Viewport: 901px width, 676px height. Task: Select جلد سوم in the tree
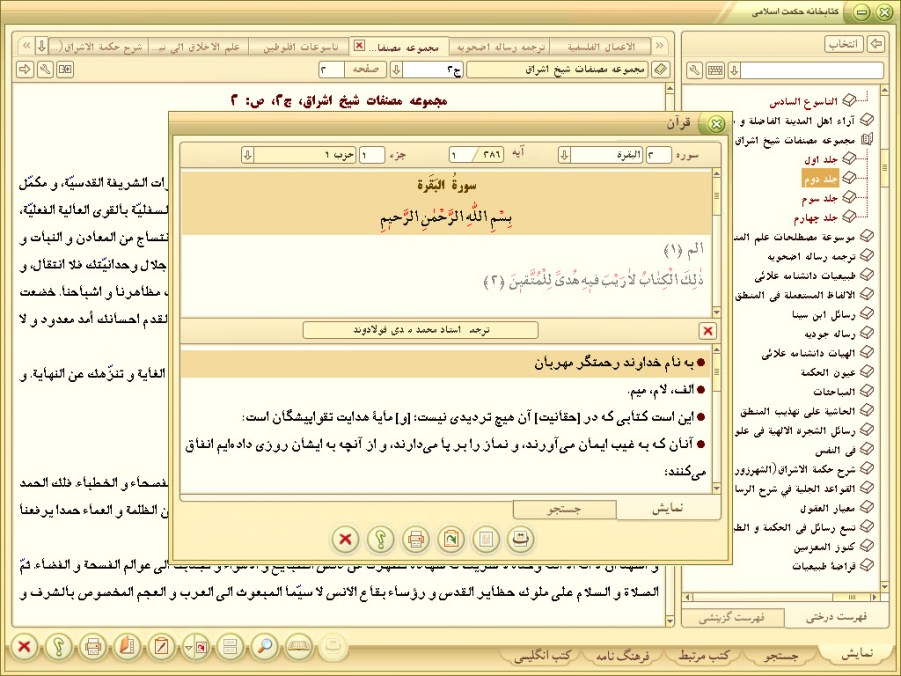click(820, 198)
